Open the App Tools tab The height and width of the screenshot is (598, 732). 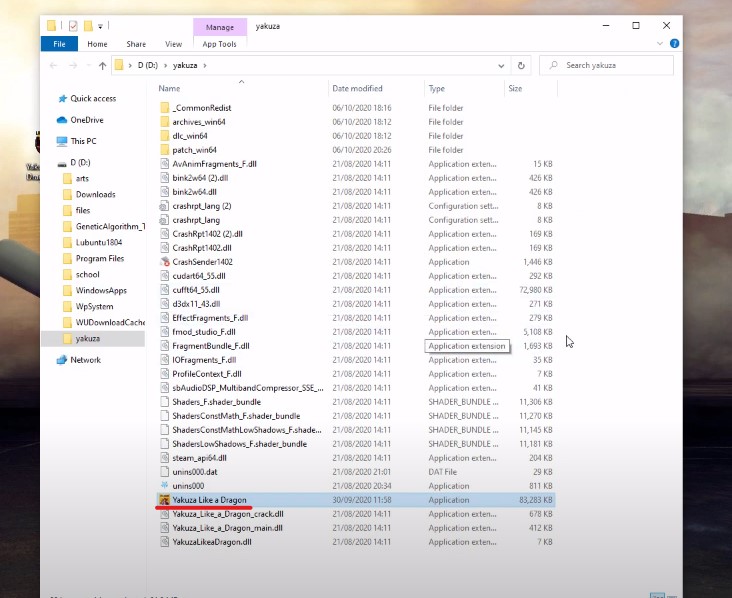[219, 44]
